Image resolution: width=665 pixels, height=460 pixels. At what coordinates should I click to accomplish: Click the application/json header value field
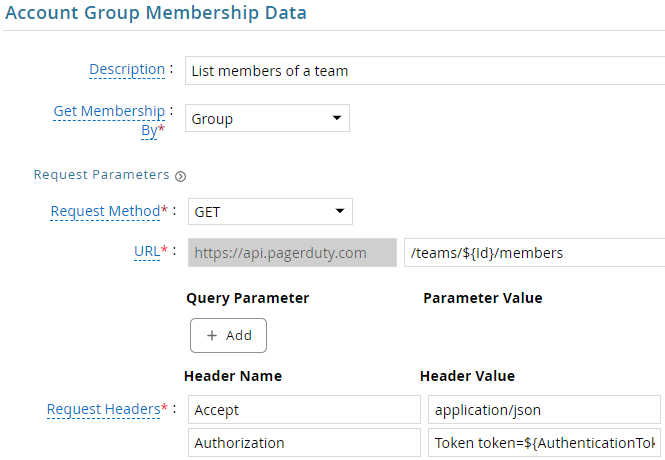coord(544,410)
